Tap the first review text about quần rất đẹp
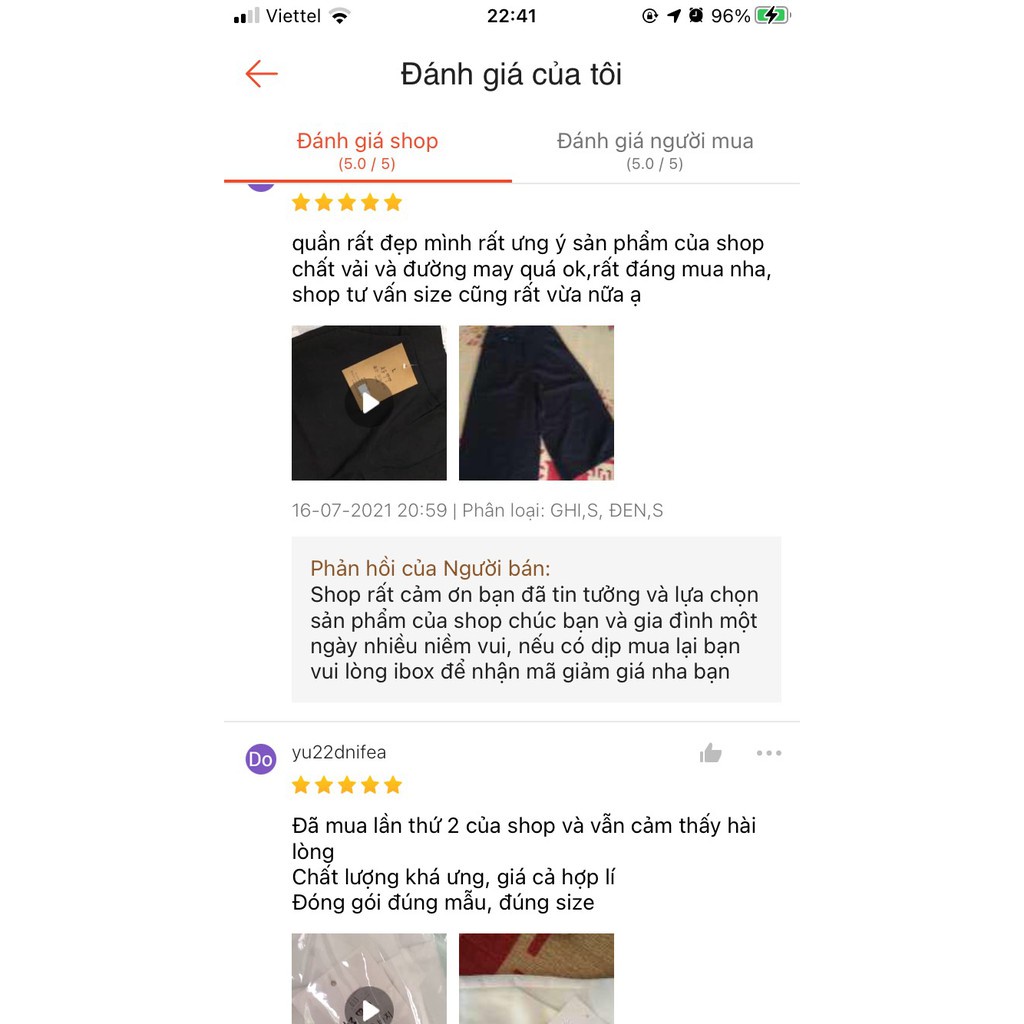 pyautogui.click(x=532, y=268)
